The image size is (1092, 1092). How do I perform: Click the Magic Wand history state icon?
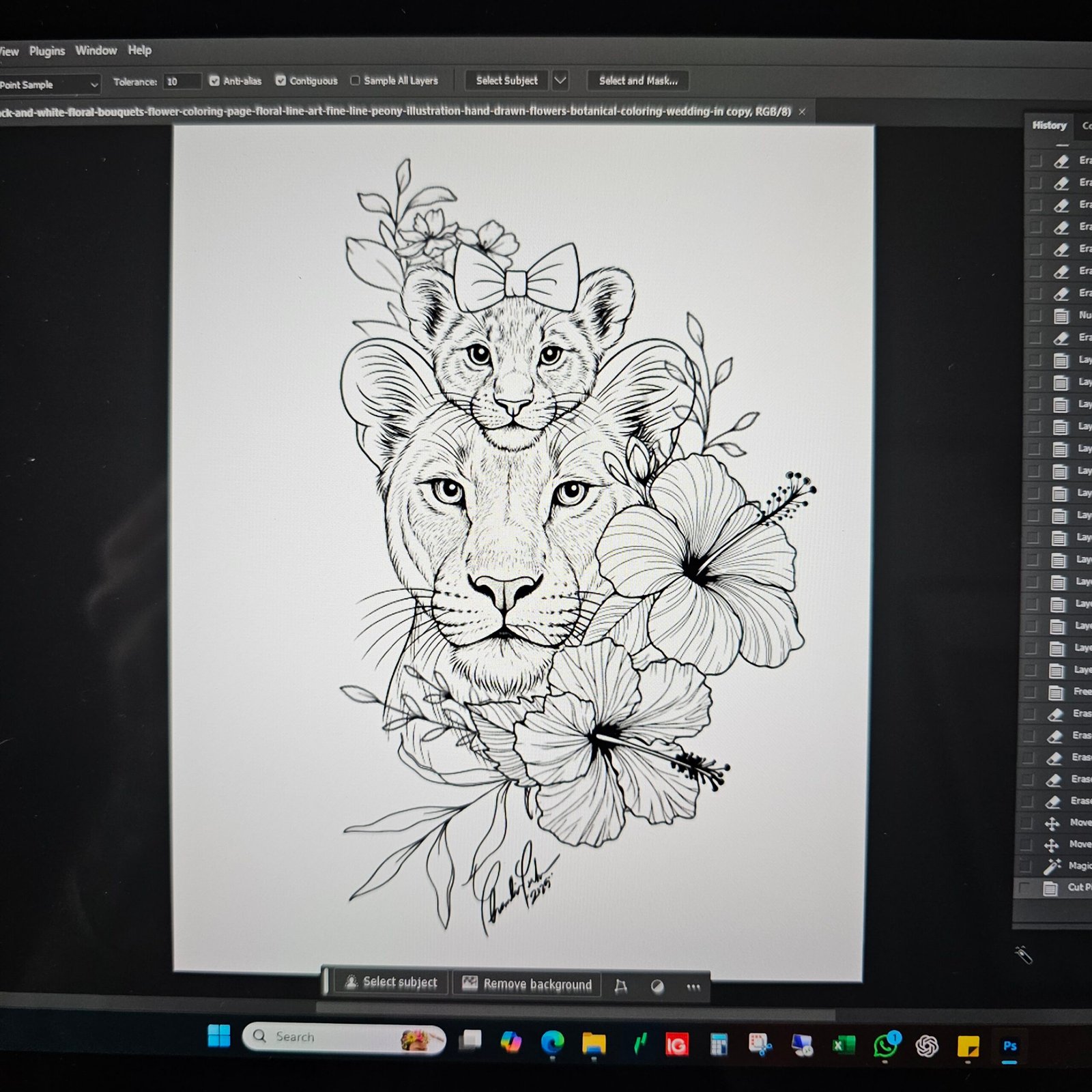tap(1052, 865)
